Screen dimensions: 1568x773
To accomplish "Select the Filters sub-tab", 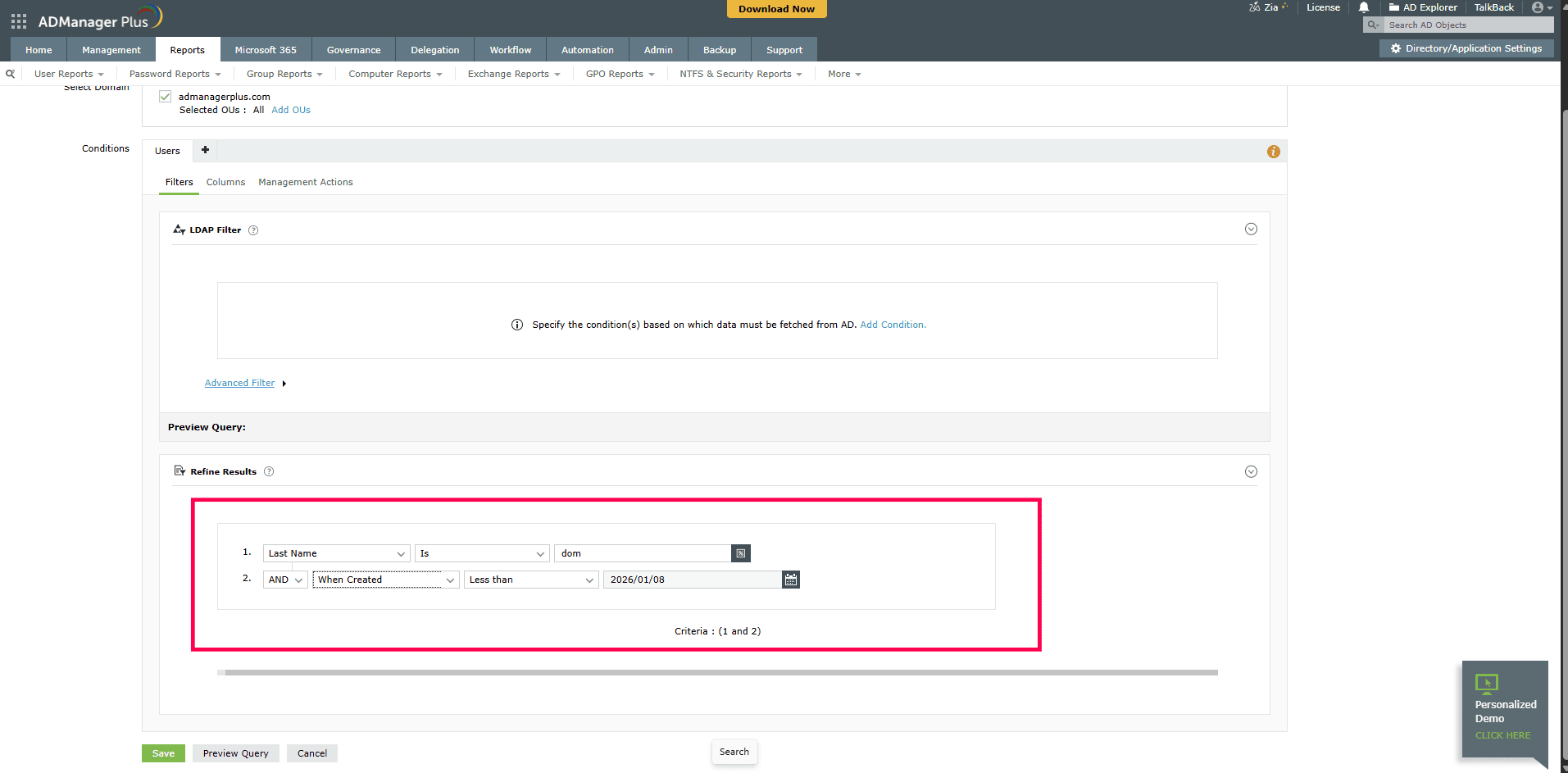I will coord(180,182).
